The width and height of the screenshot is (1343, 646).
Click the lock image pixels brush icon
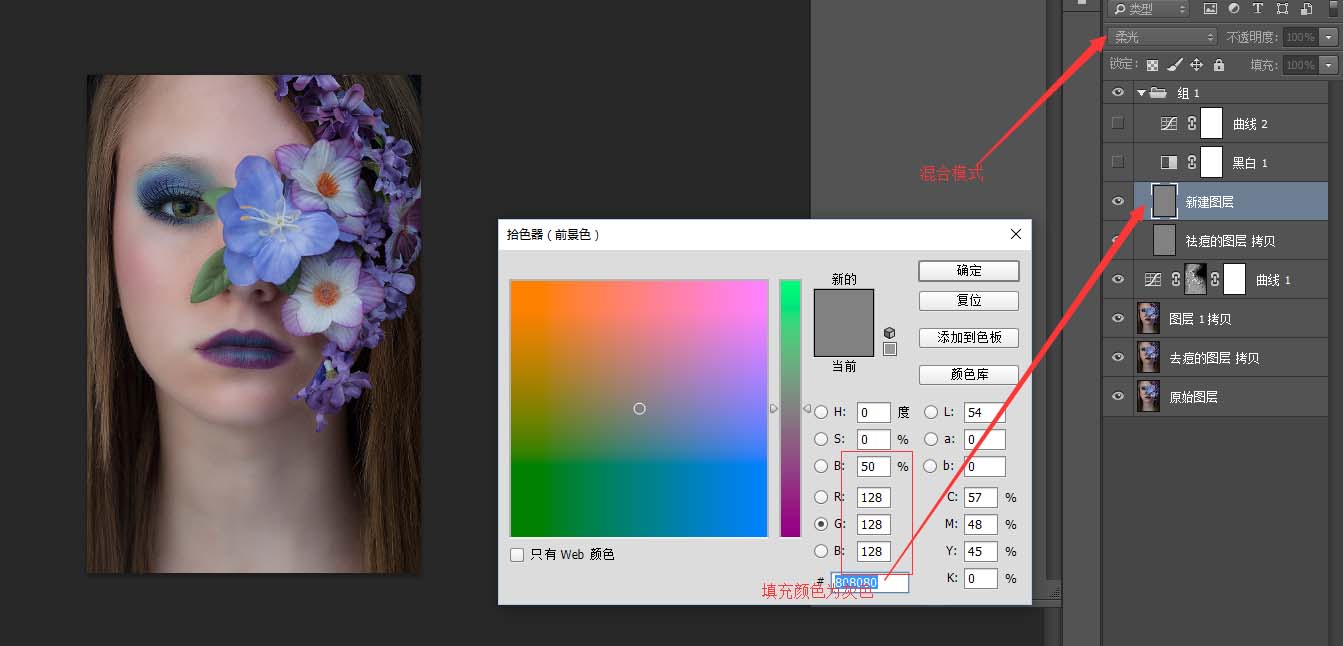point(1174,65)
